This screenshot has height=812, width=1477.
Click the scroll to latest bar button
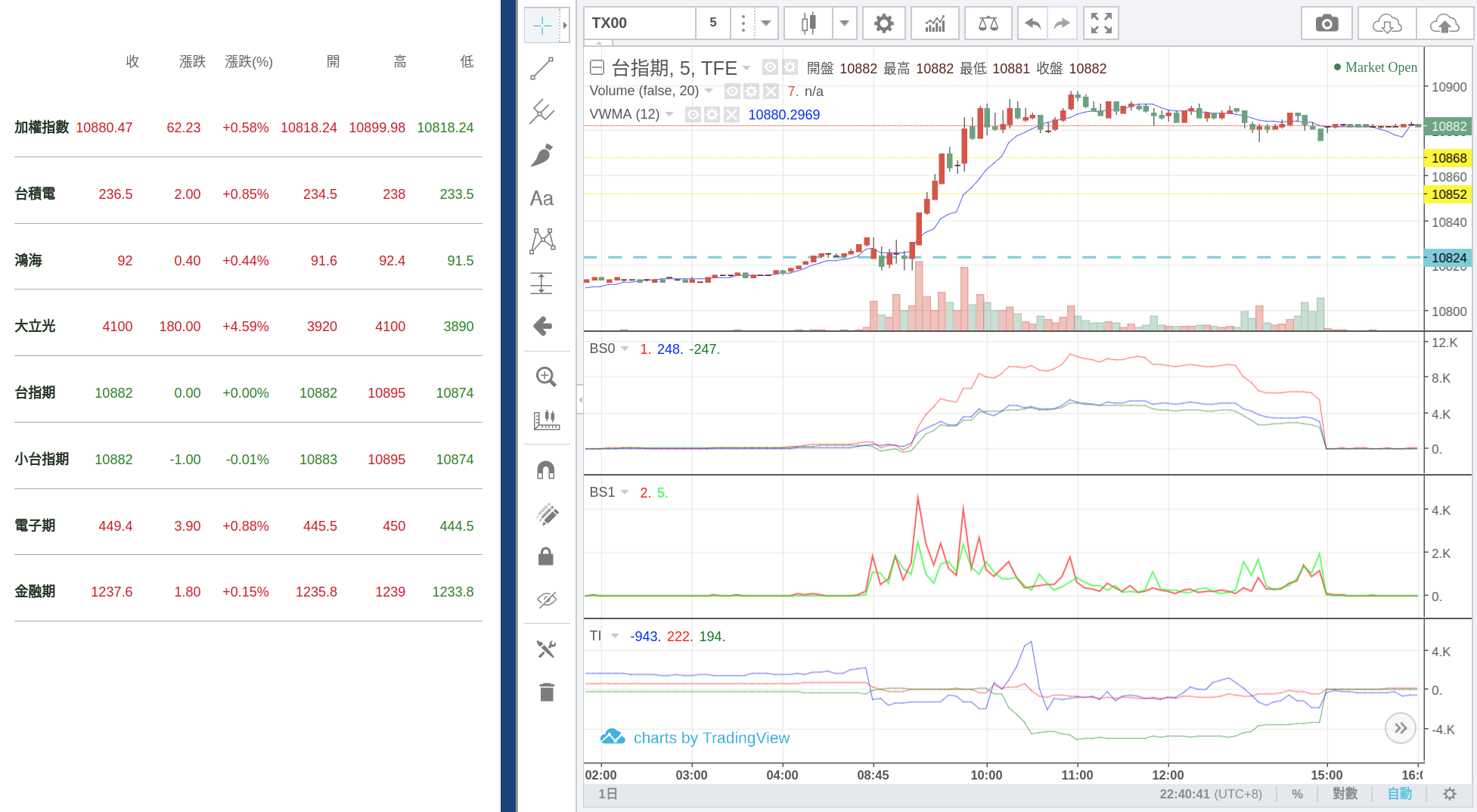pos(1401,728)
